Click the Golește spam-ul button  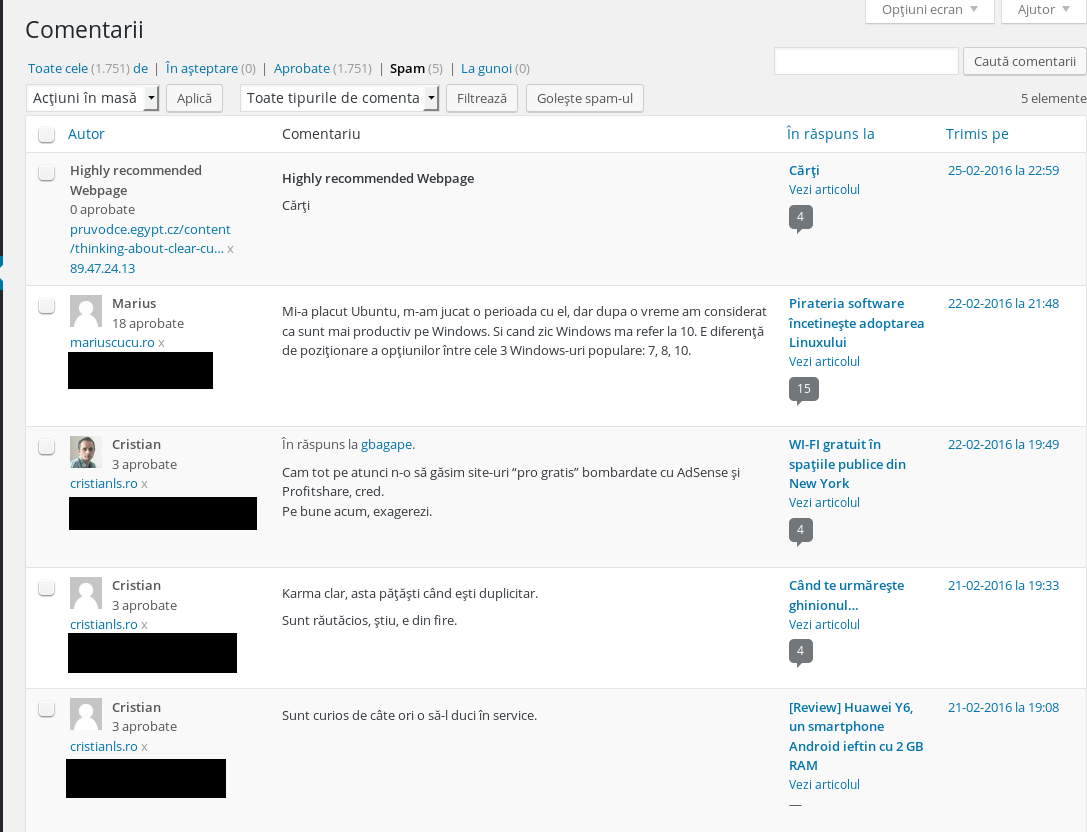click(584, 98)
